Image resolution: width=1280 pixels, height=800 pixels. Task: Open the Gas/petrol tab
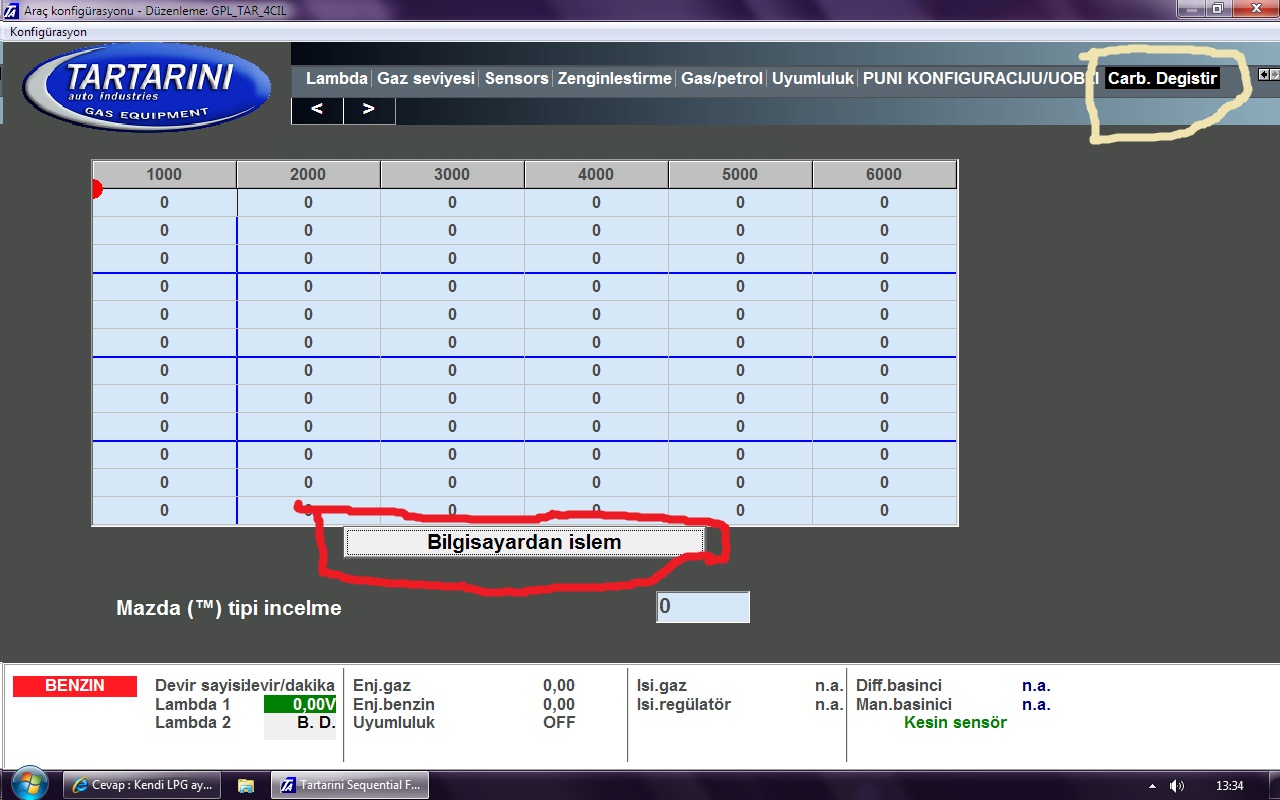pos(721,78)
